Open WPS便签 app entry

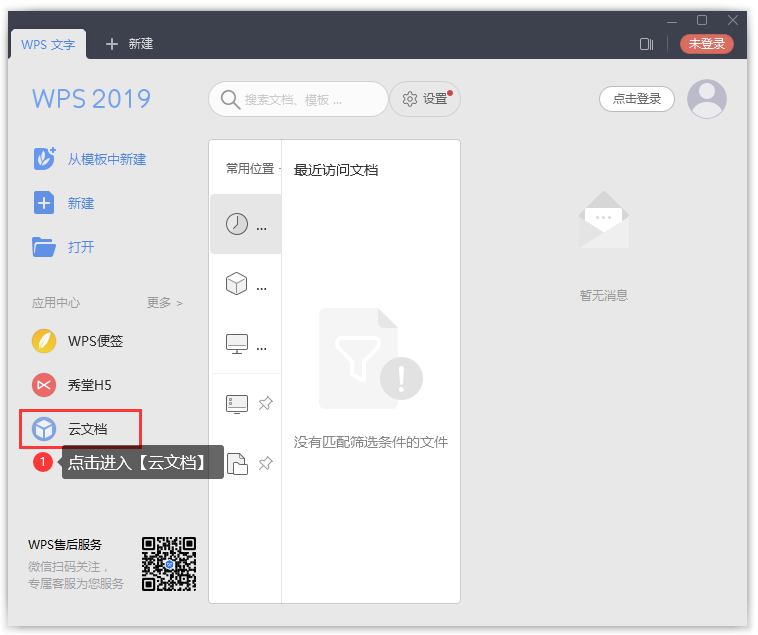pos(95,341)
